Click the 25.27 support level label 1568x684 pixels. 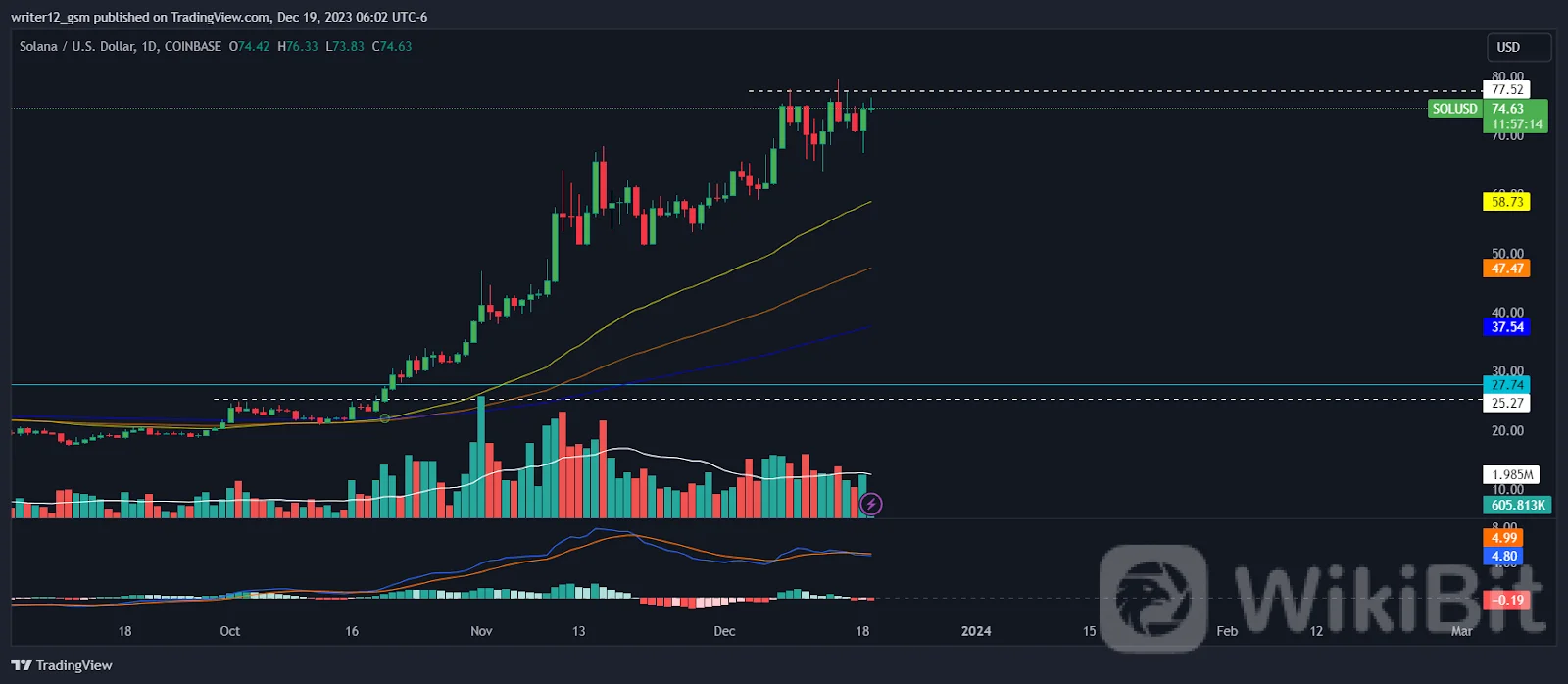(x=1506, y=403)
